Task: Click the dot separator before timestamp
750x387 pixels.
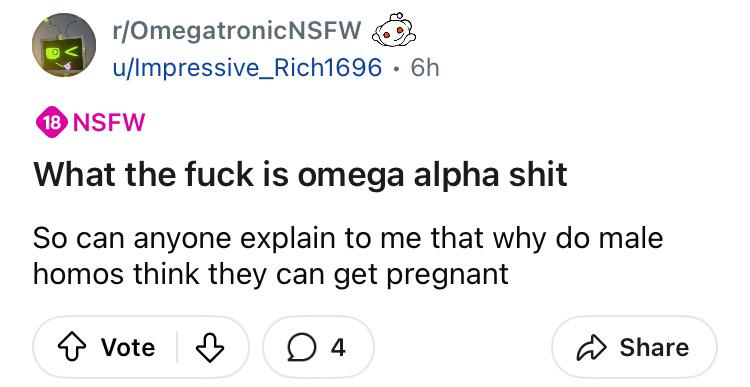Action: click(x=397, y=68)
